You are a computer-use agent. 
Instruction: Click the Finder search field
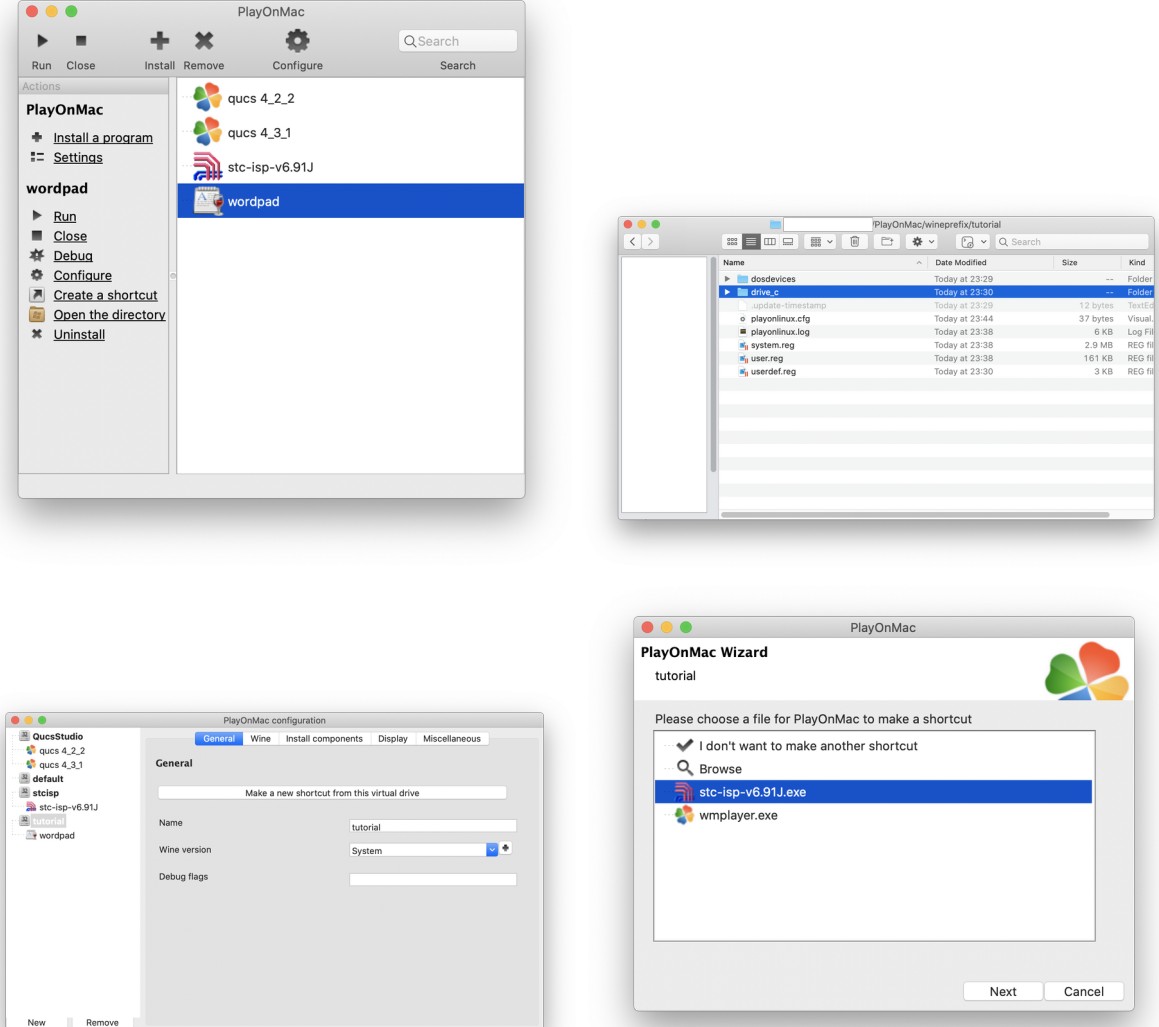(x=1072, y=242)
